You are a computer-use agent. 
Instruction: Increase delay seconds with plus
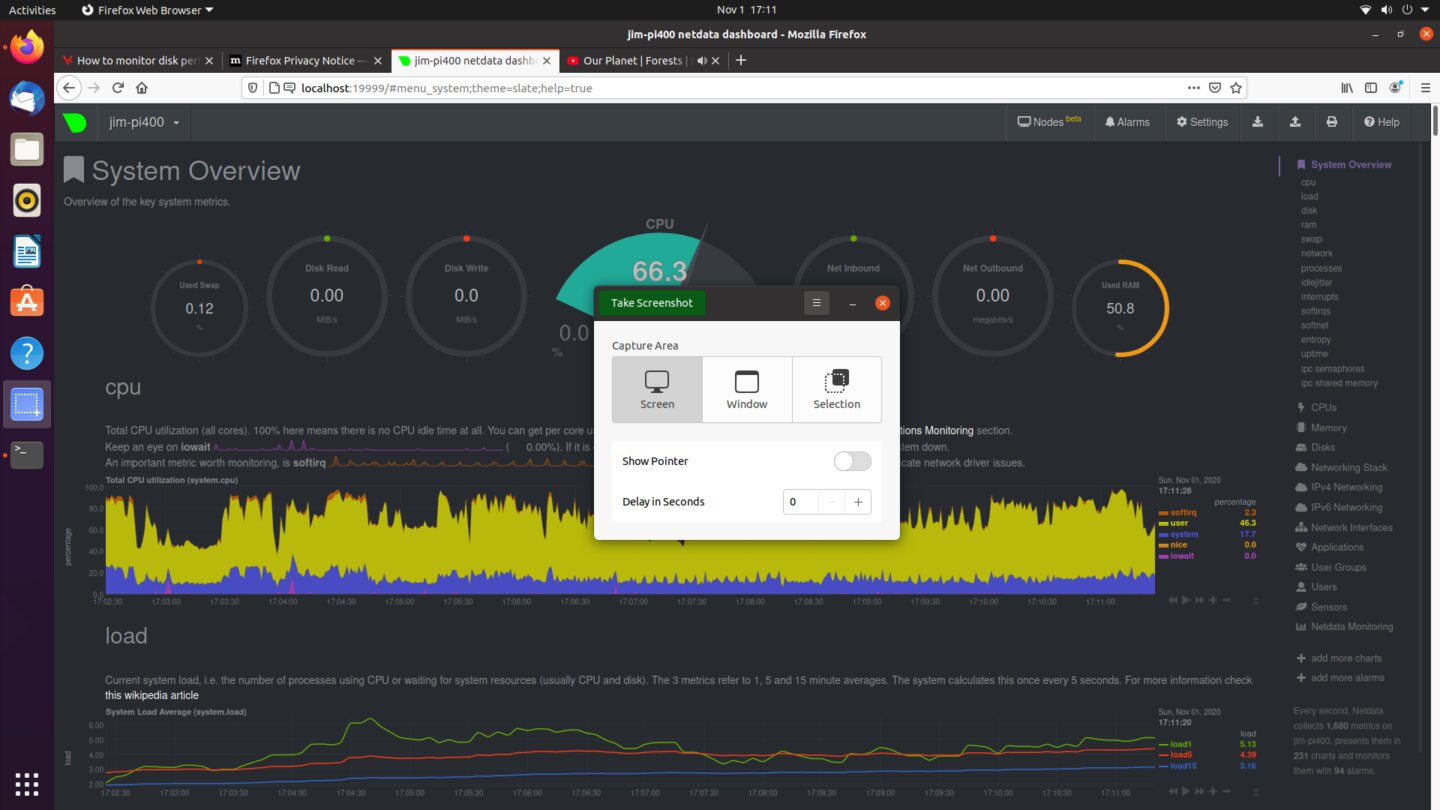(x=858, y=502)
